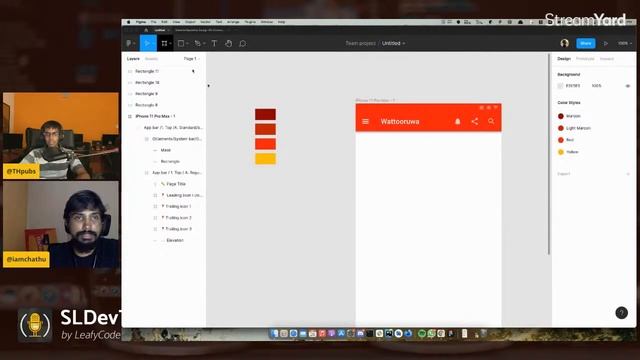
Task: Select the Yellow color style
Action: point(568,152)
